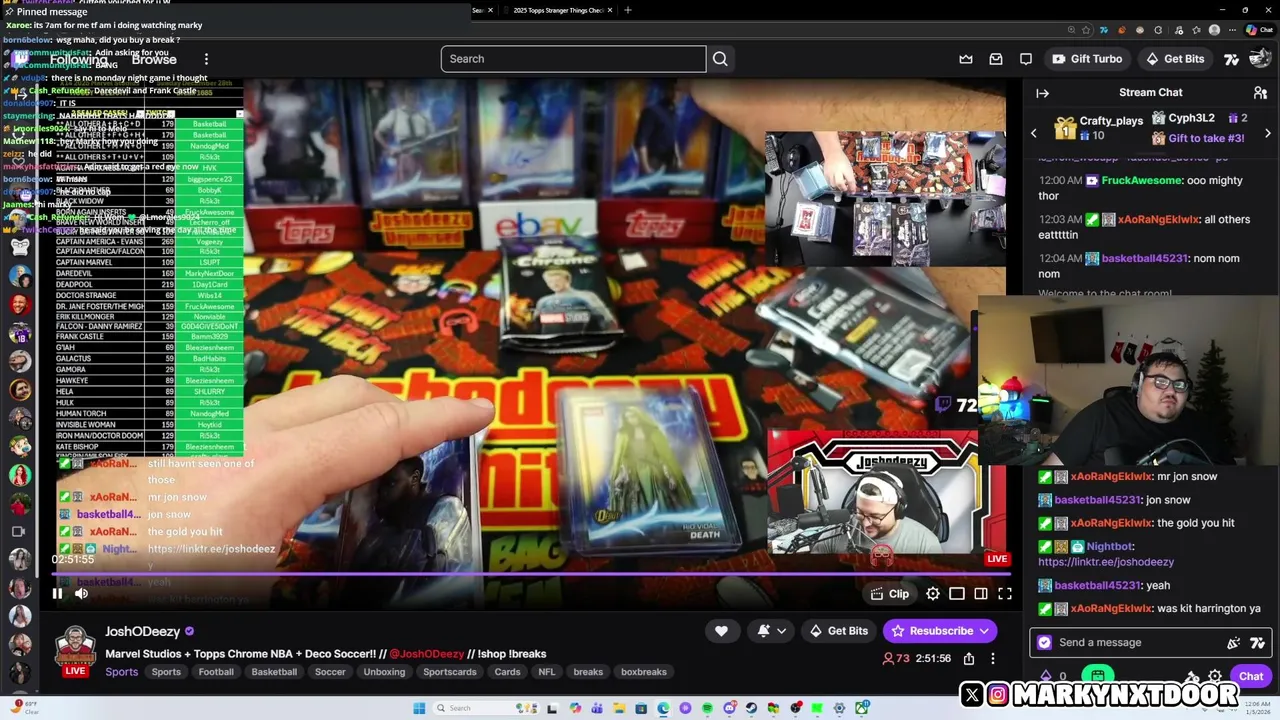Screen dimensions: 1280x720
Task: Click Crafty_plays top gifter
Action: pos(1111,121)
